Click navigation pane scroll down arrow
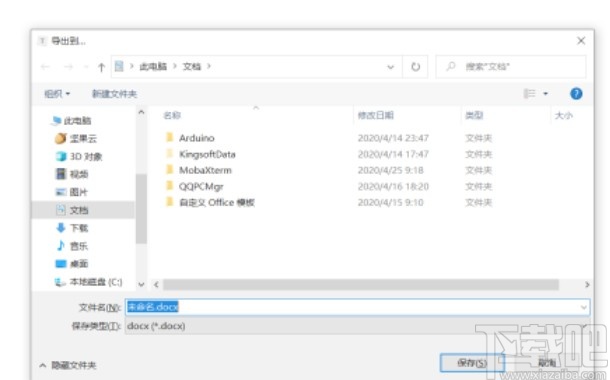610x380 pixels. (x=141, y=284)
